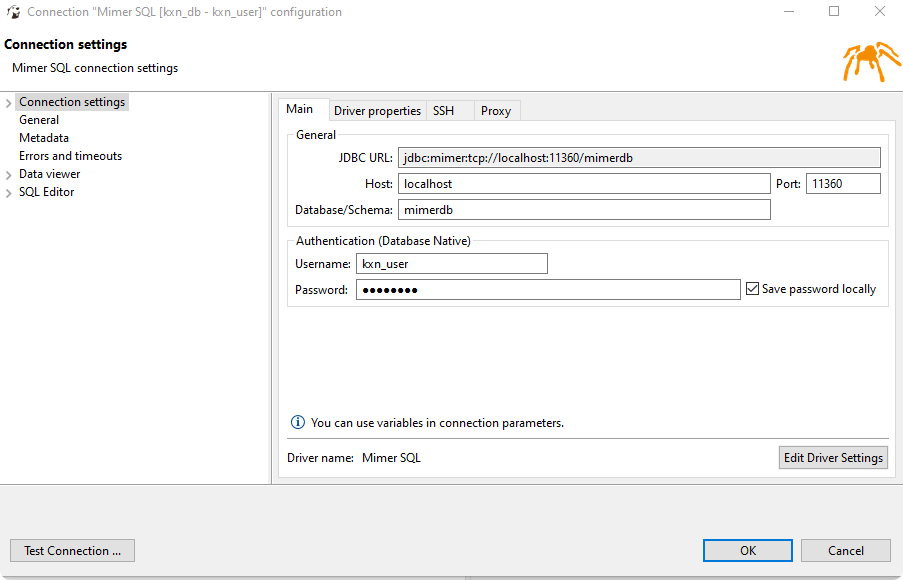Click into the Port field
Screen dimensions: 903x580
tap(843, 184)
